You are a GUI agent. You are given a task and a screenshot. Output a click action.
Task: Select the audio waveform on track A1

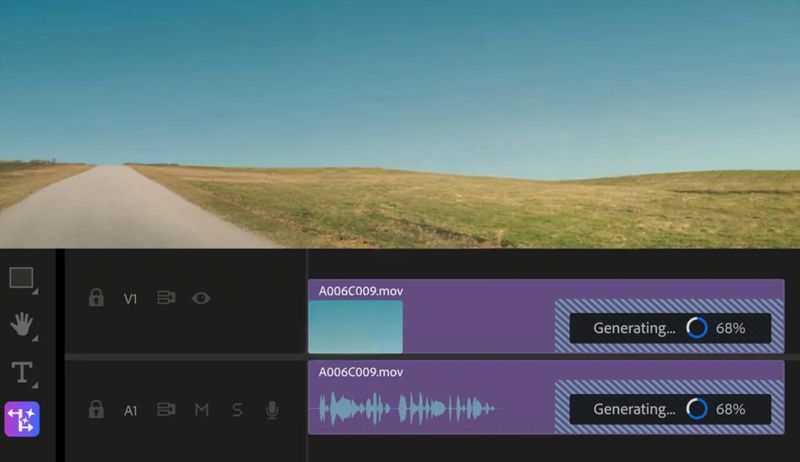point(405,408)
